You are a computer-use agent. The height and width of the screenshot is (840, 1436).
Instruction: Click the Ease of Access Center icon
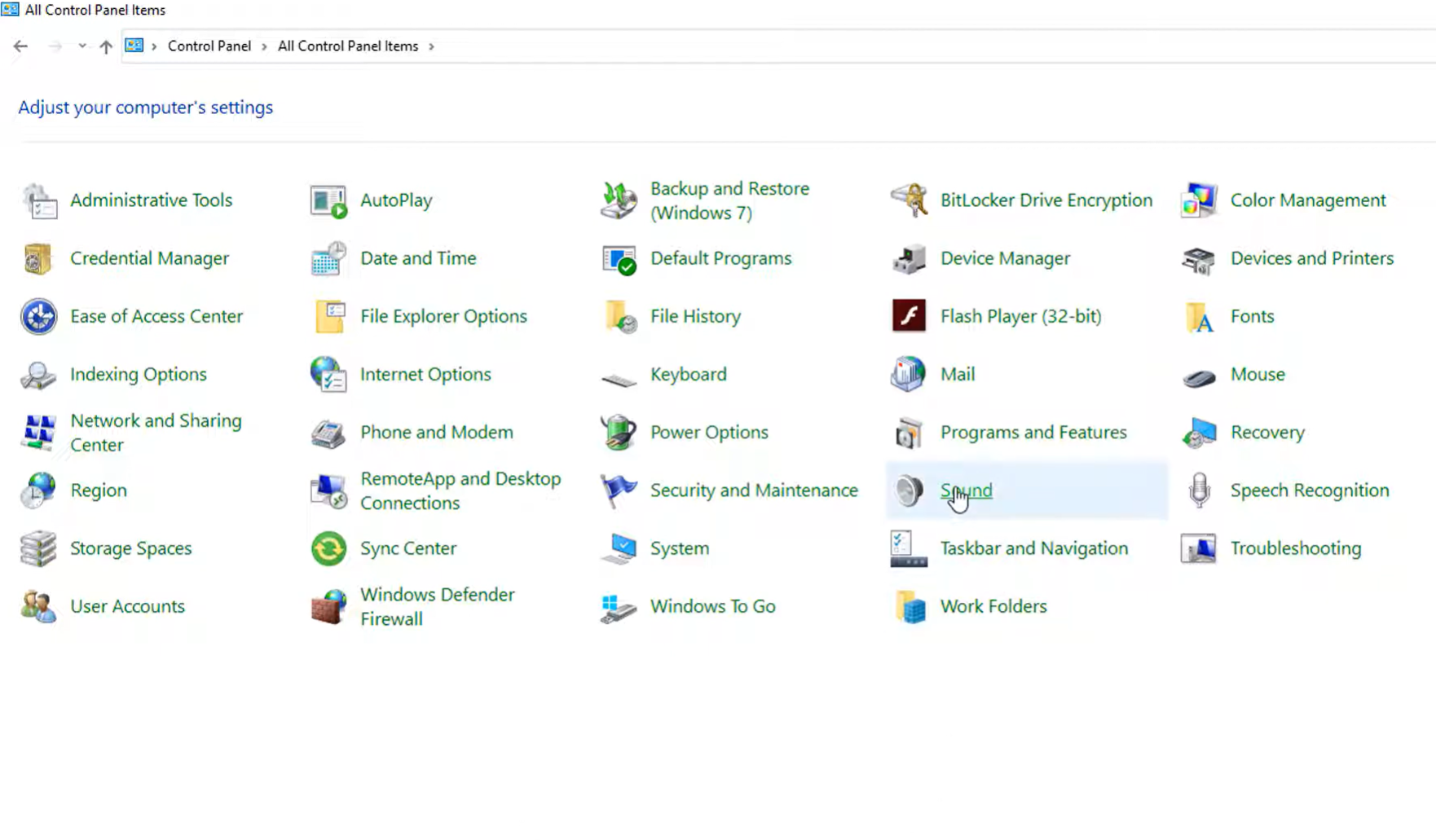click(x=38, y=316)
